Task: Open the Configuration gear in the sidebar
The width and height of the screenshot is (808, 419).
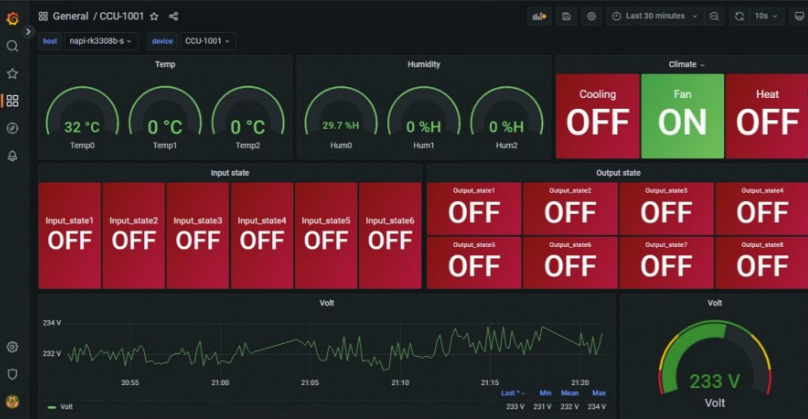Action: [x=12, y=347]
